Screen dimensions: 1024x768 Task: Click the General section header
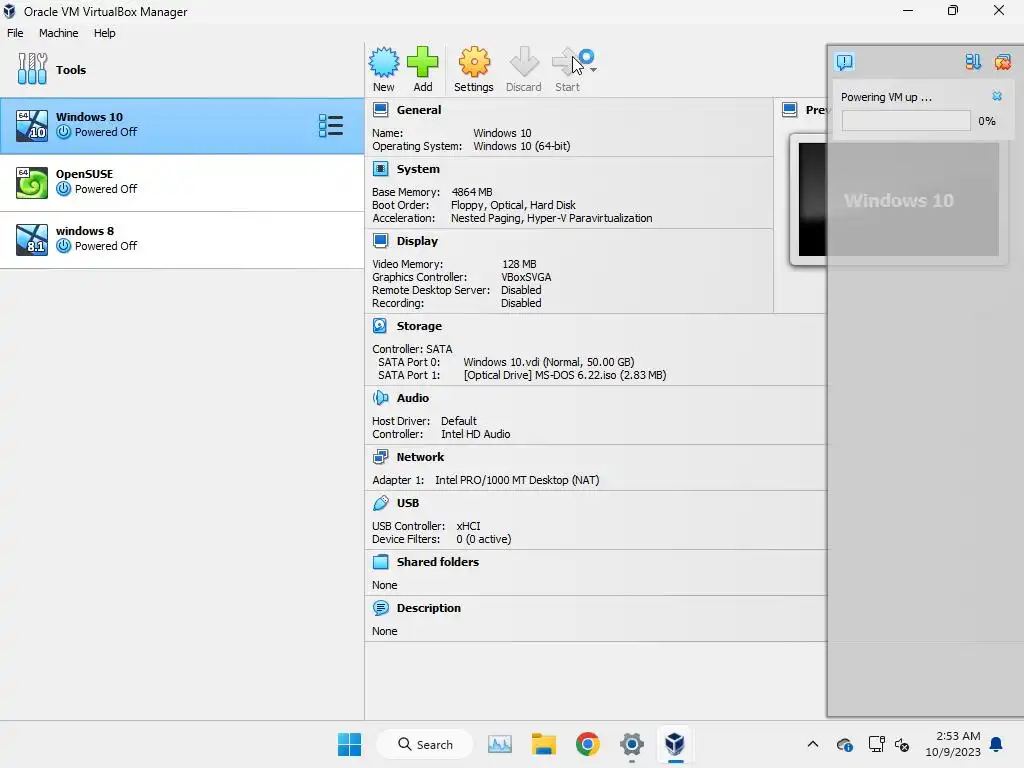coord(419,110)
